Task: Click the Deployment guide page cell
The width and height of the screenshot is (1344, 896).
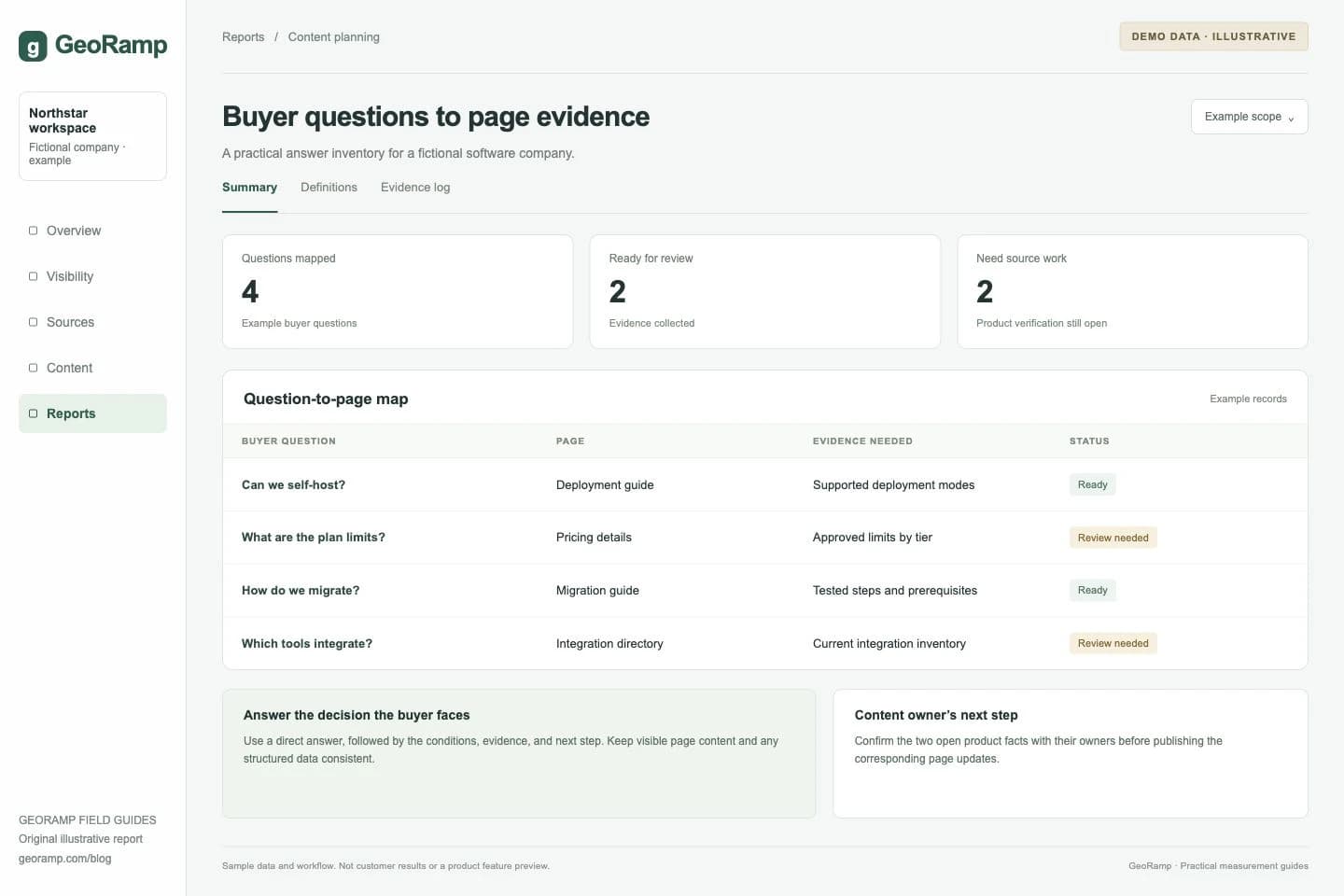Action: (605, 485)
